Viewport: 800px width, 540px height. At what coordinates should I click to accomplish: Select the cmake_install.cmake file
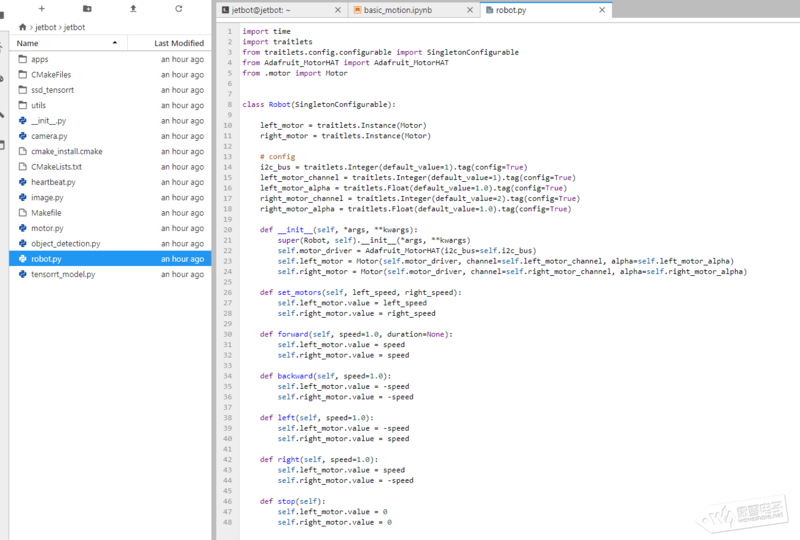pos(110,151)
